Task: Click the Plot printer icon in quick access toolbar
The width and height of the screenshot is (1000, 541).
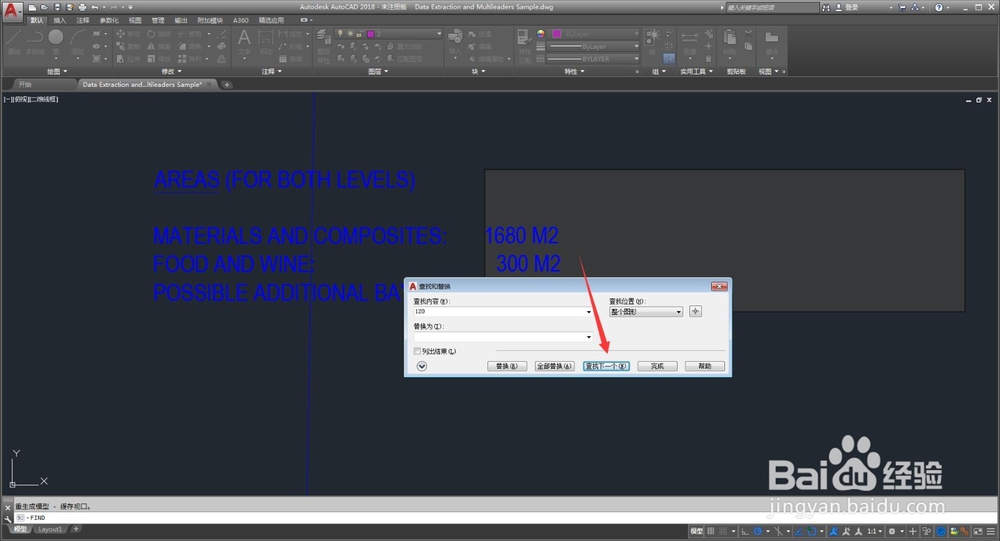Action: [82, 8]
